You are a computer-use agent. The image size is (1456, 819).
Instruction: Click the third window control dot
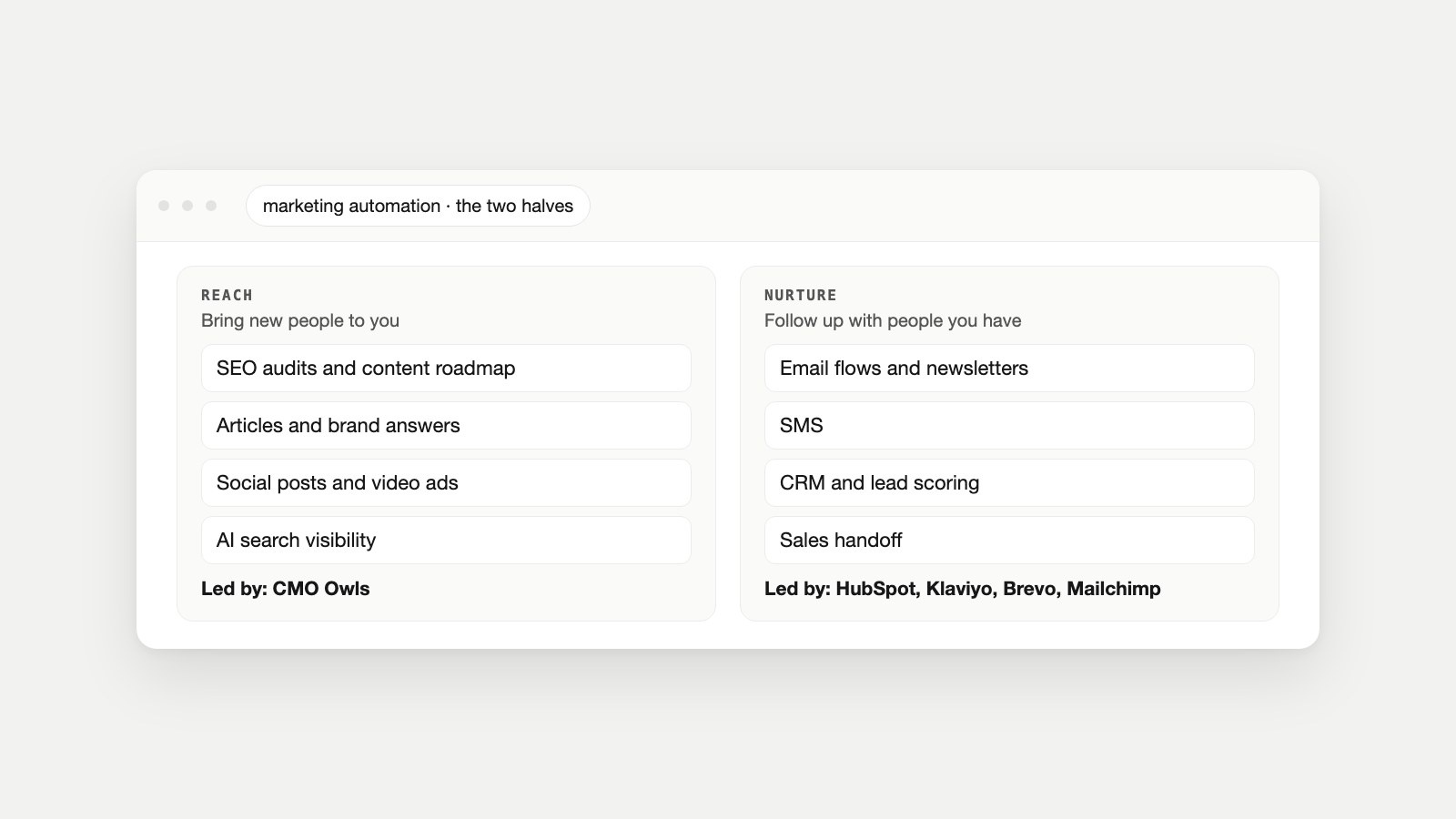pos(211,206)
